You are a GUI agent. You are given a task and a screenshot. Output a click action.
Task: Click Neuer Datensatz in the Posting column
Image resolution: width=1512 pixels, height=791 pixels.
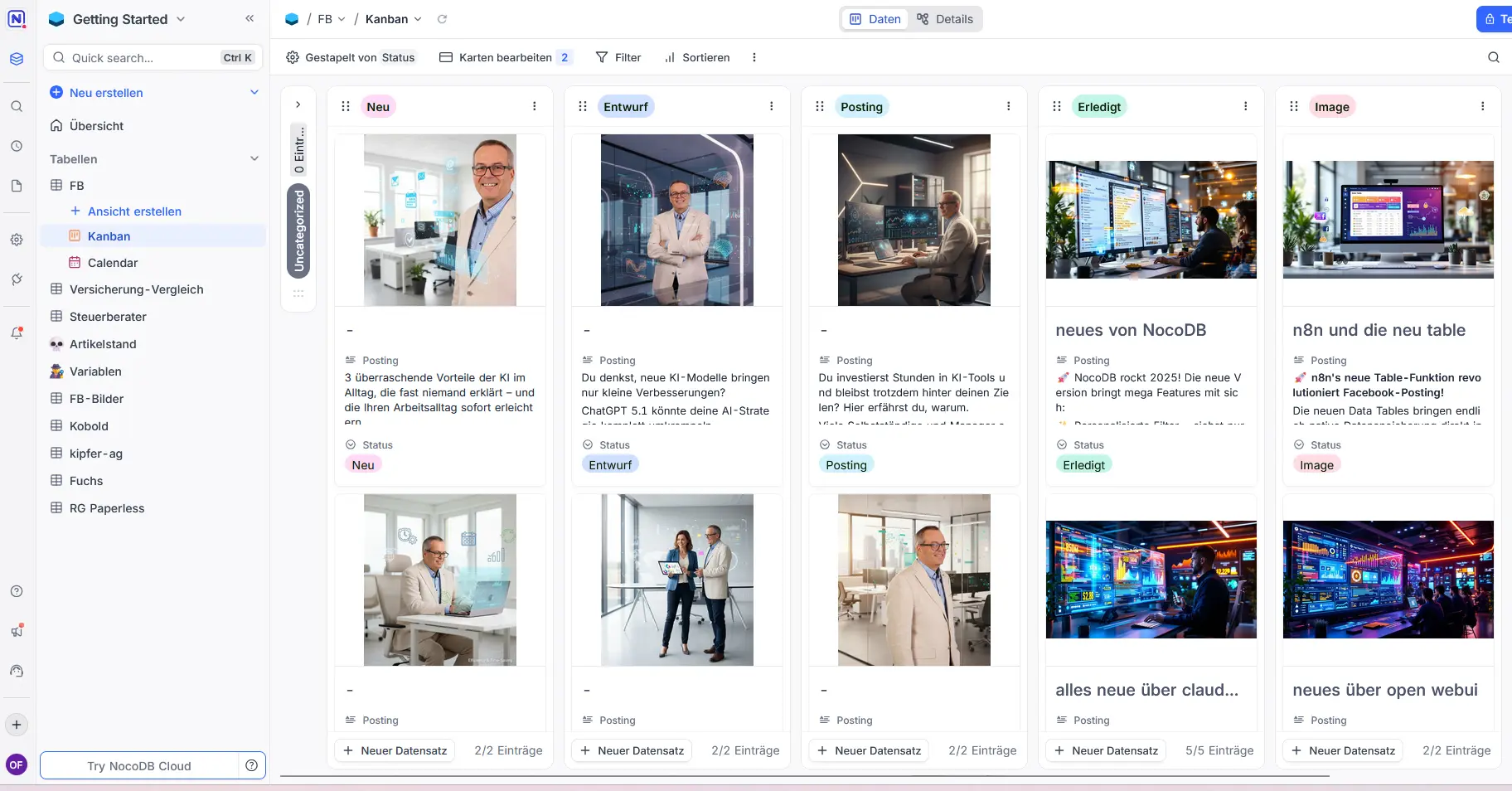(x=869, y=750)
